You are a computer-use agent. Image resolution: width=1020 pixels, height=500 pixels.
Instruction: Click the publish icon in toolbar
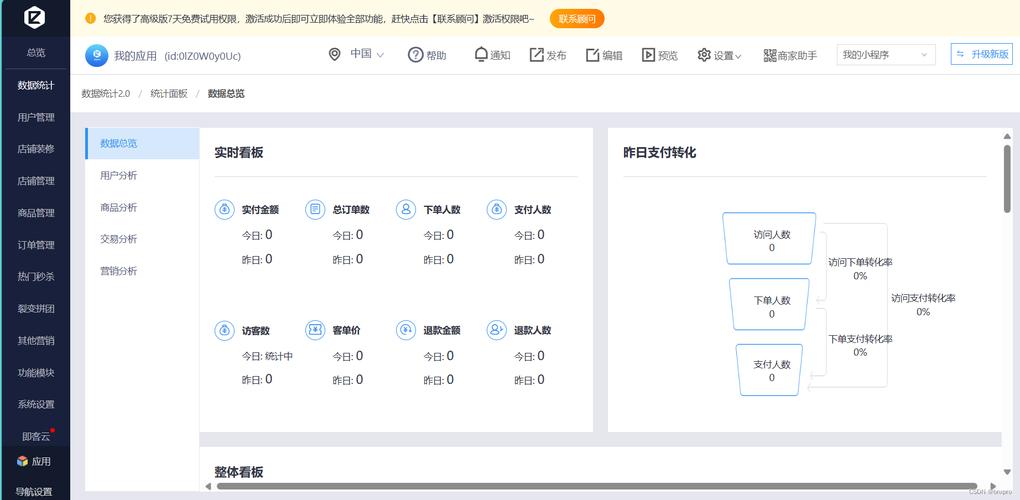coord(537,55)
